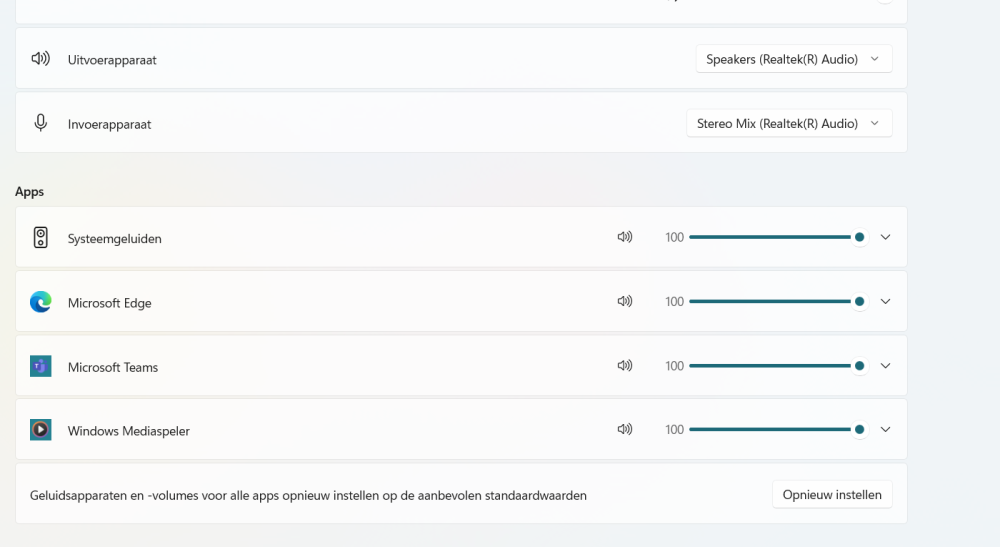
Task: Expand Microsoft Teams audio options
Action: (885, 366)
